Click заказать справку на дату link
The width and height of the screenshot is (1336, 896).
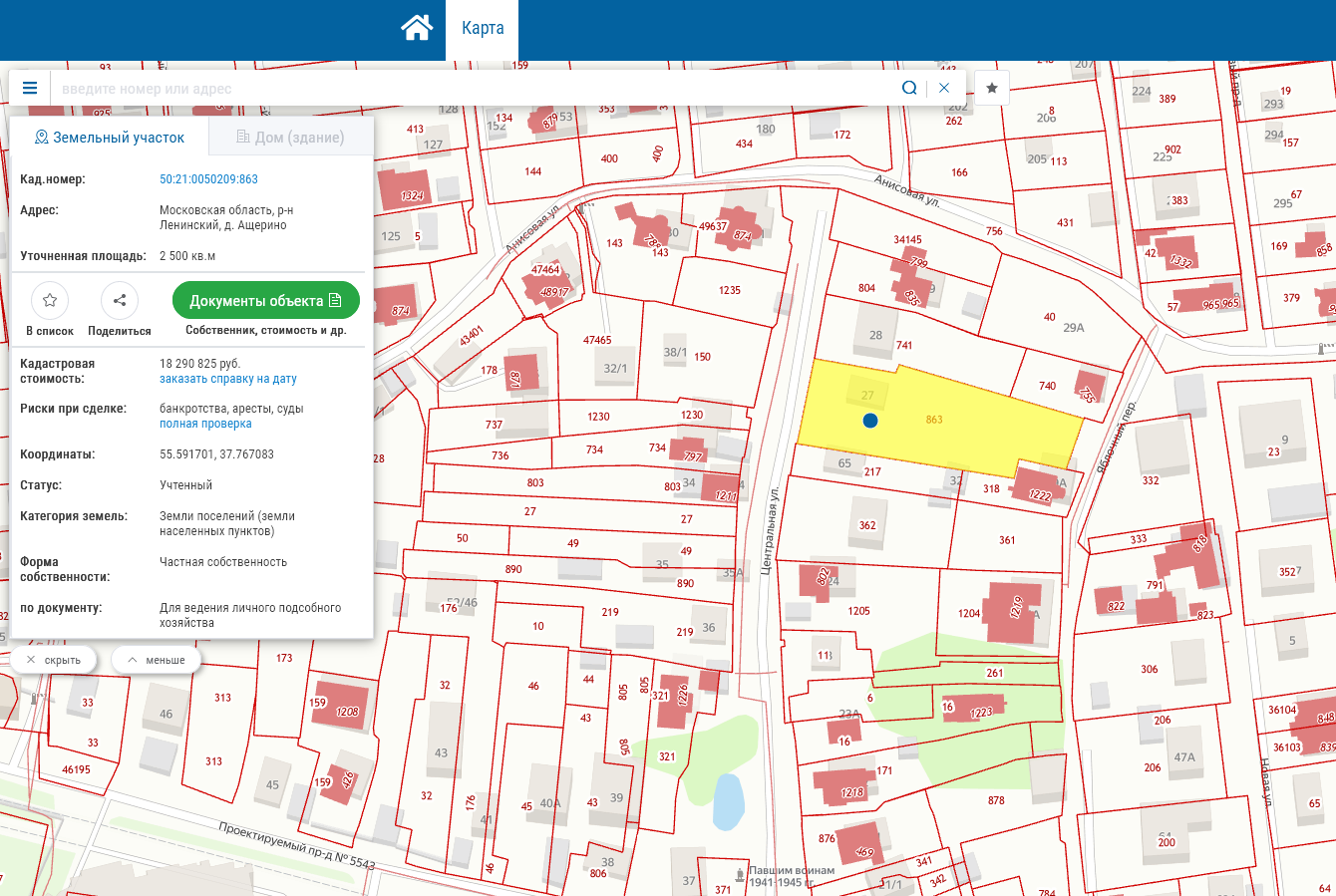(228, 379)
